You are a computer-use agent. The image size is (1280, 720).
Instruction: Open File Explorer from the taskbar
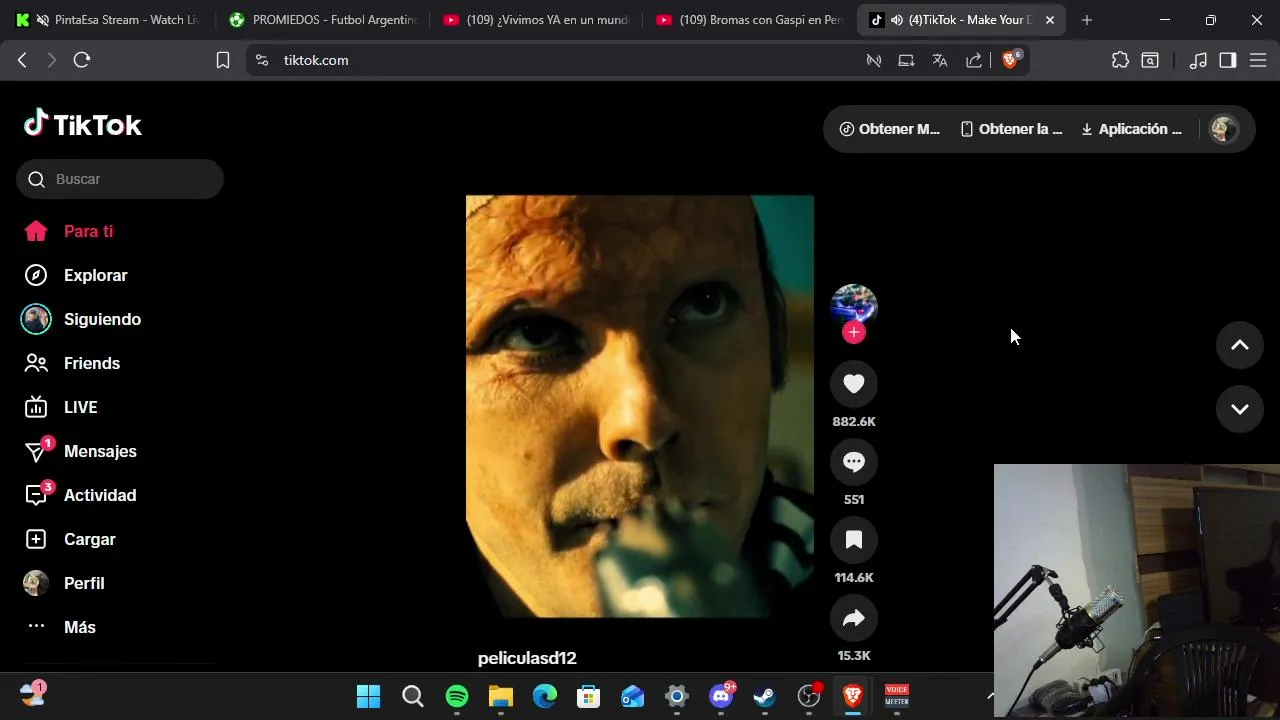click(x=501, y=696)
